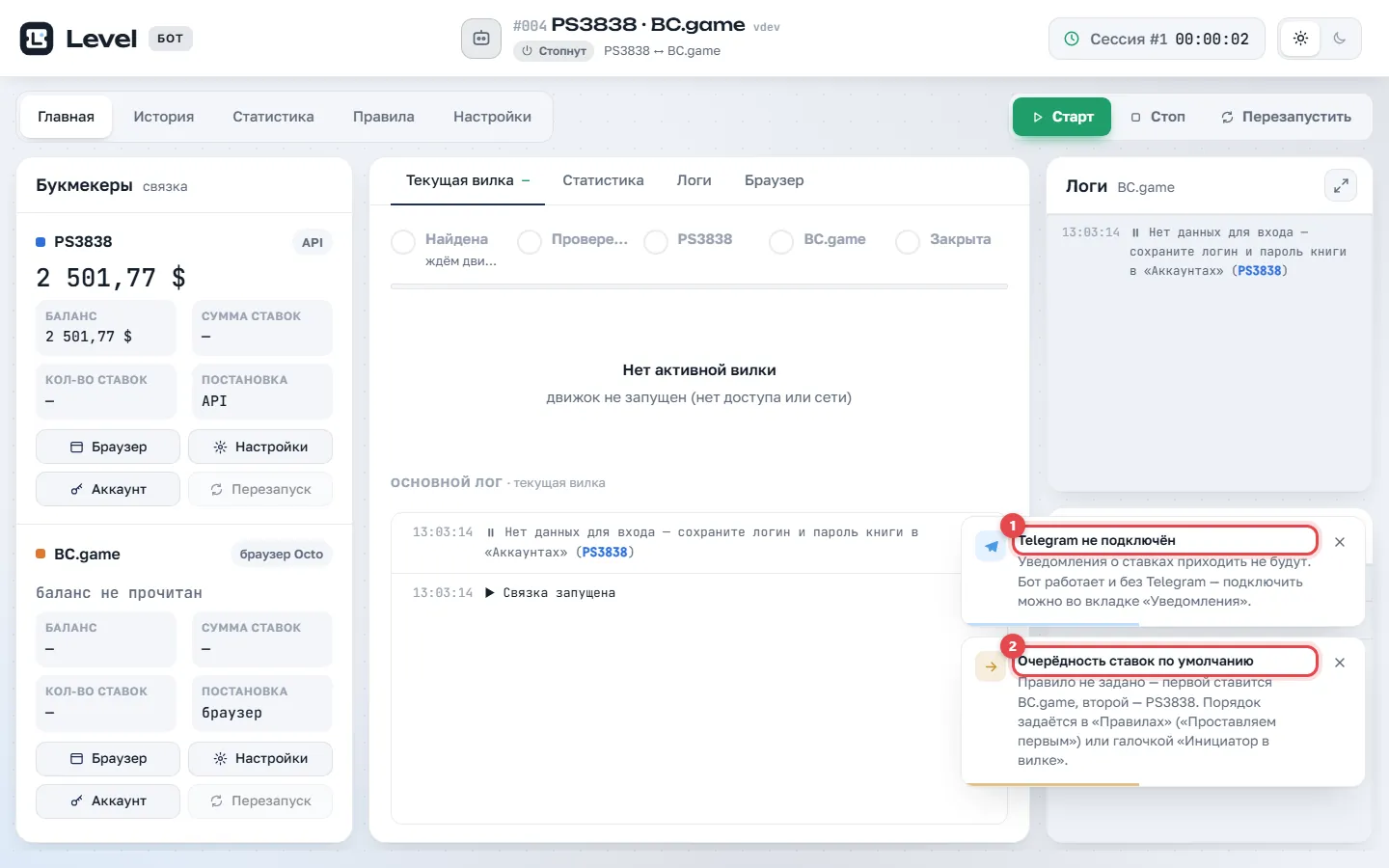Select the Провере… stage circle
Screen dimensions: 1389x868
[530, 242]
